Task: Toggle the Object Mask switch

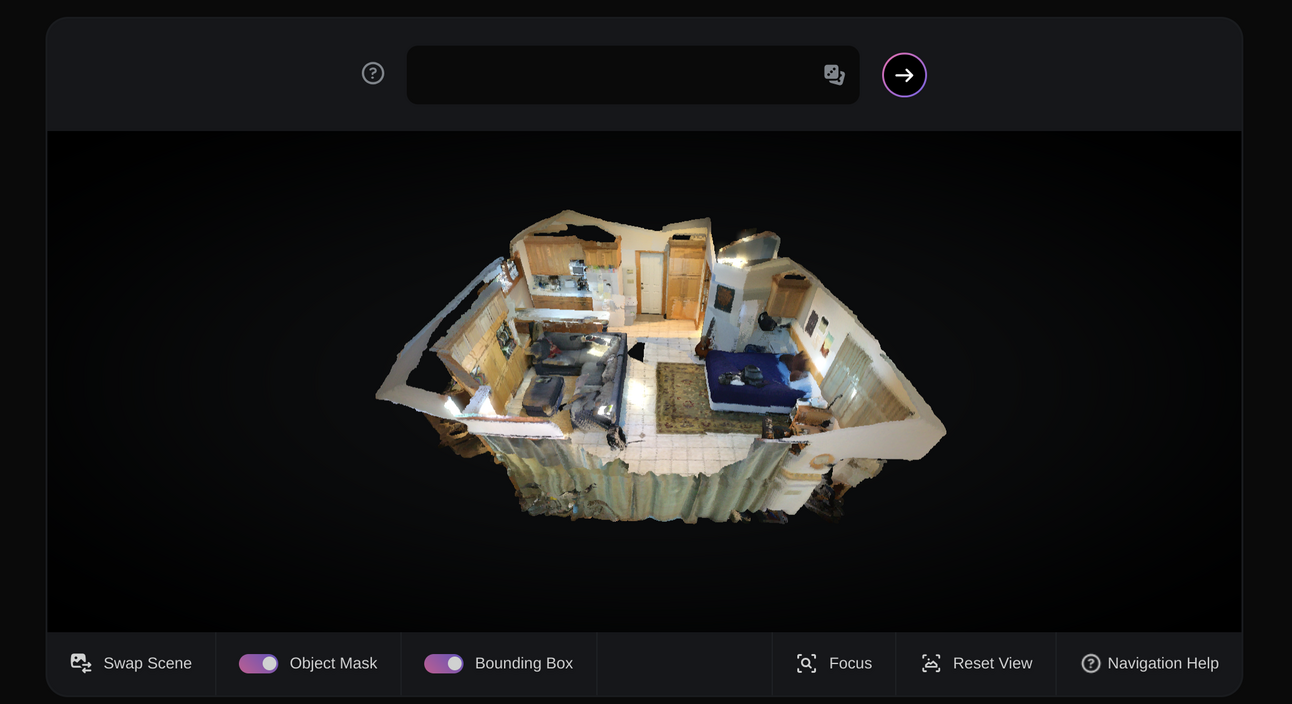Action: 258,663
